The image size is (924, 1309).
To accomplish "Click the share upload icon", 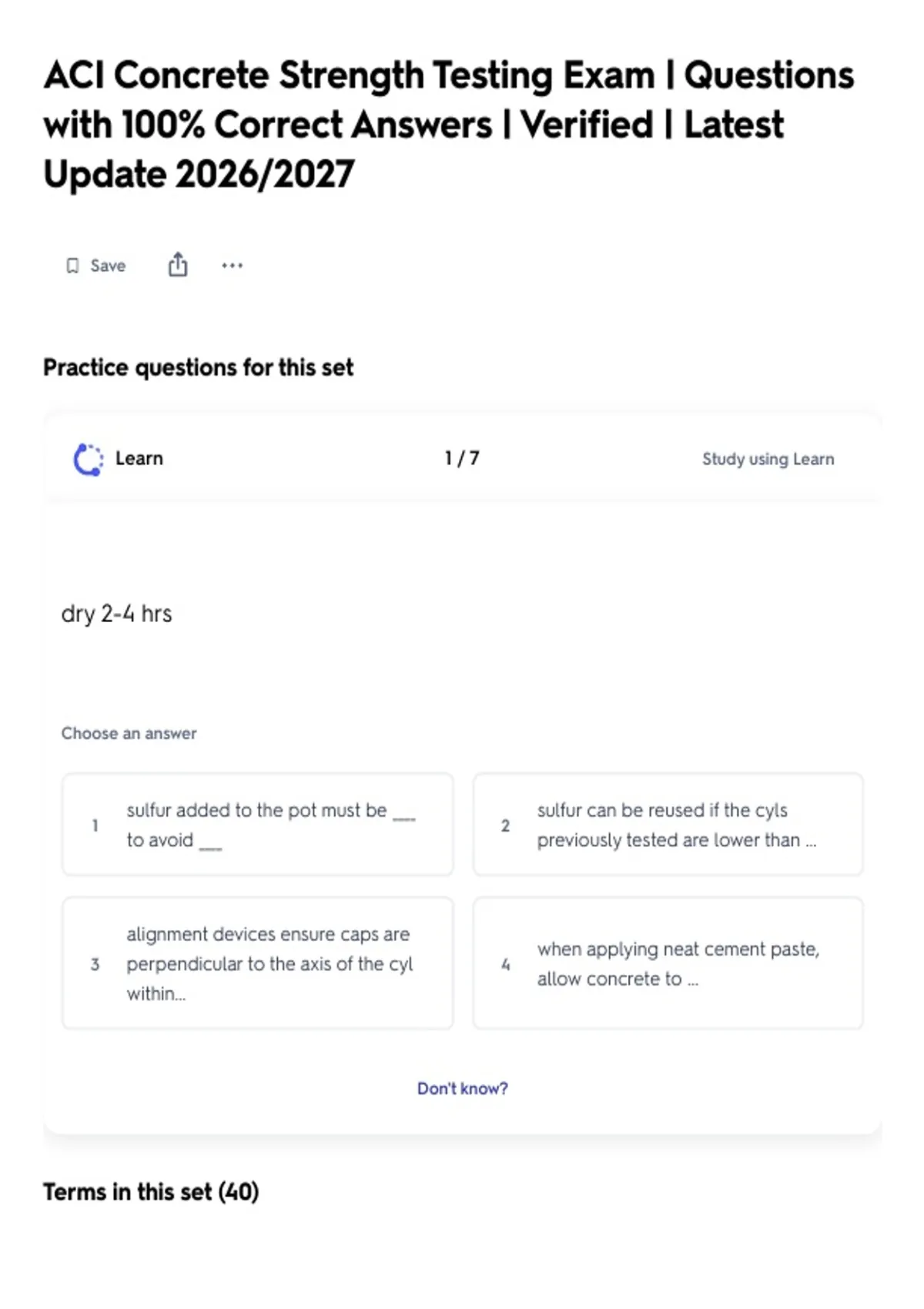I will (x=178, y=264).
